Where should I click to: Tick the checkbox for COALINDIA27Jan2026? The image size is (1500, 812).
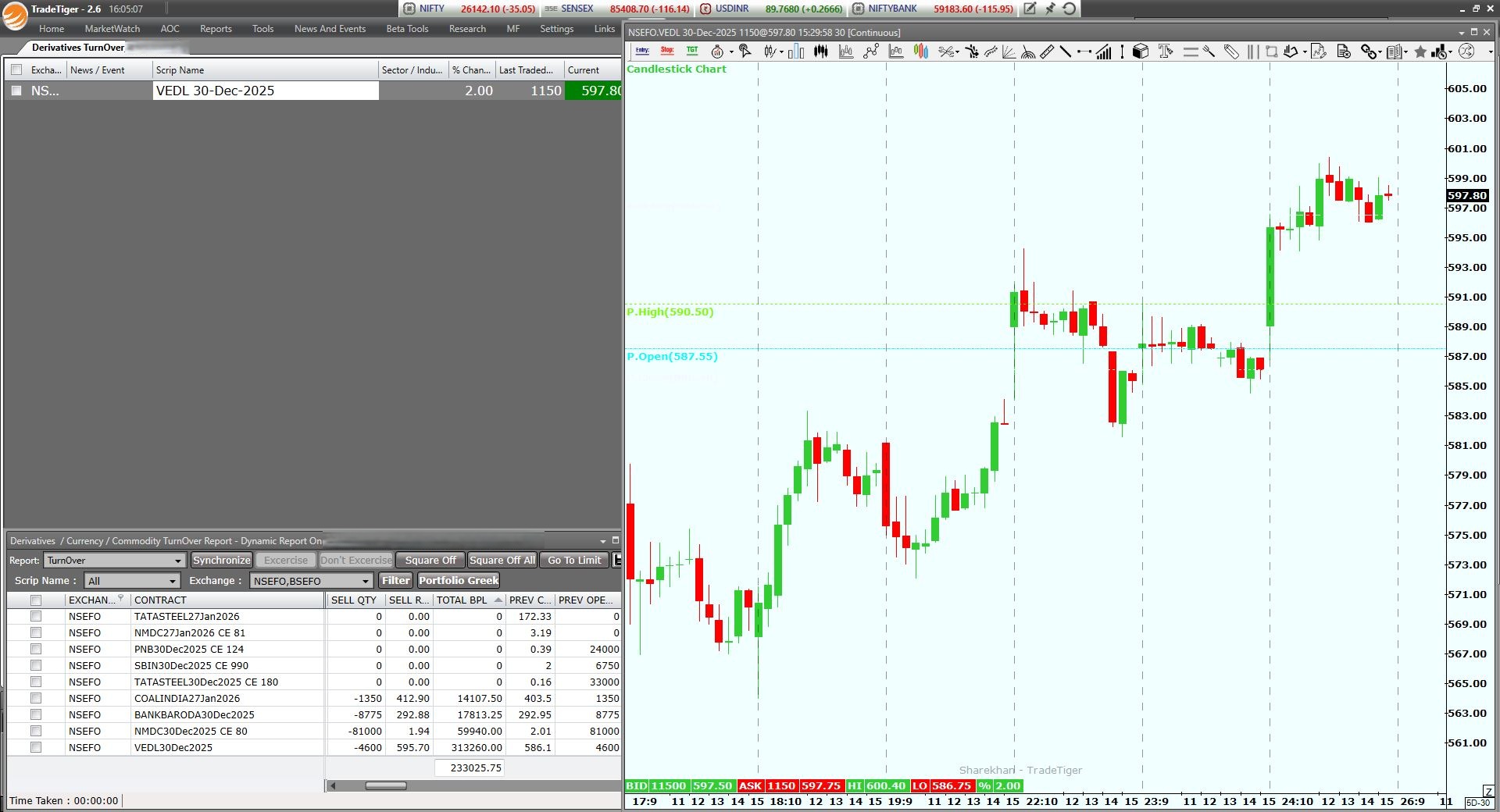(x=36, y=698)
